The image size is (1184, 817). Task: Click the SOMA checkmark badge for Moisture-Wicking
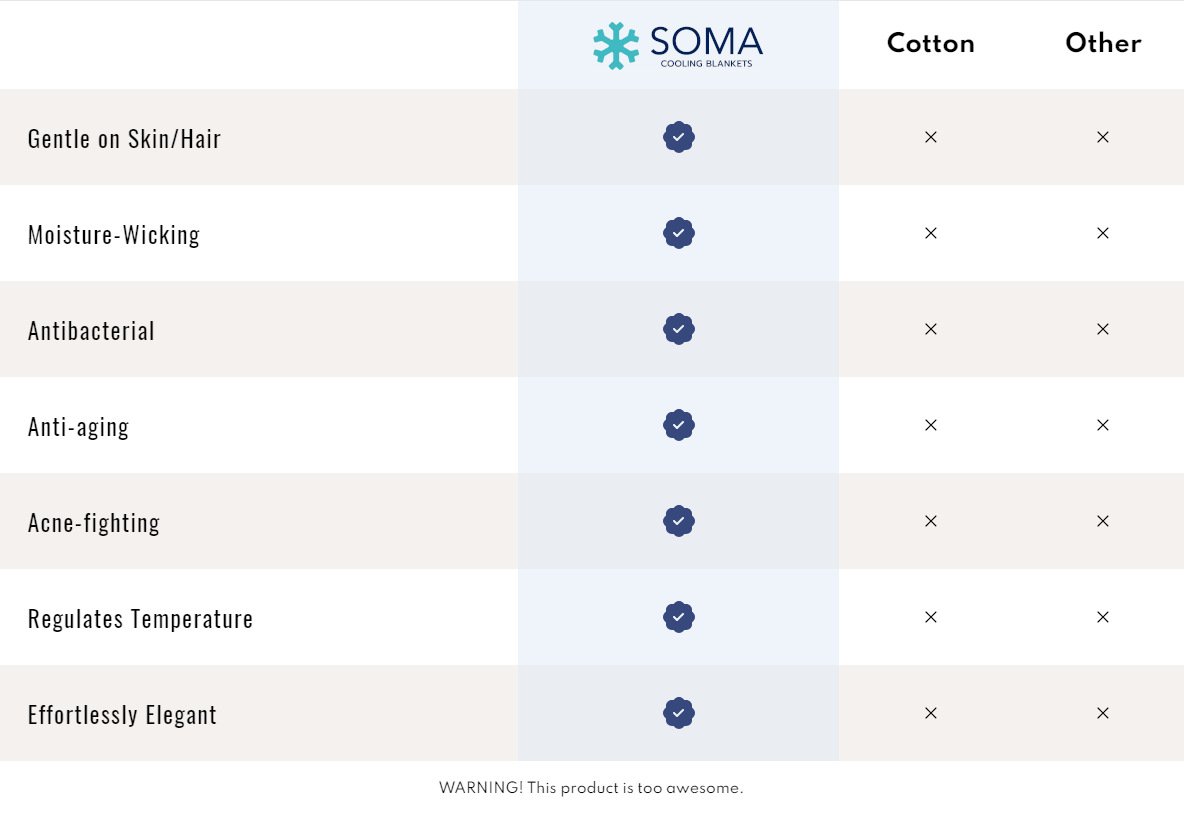pyautogui.click(x=679, y=233)
